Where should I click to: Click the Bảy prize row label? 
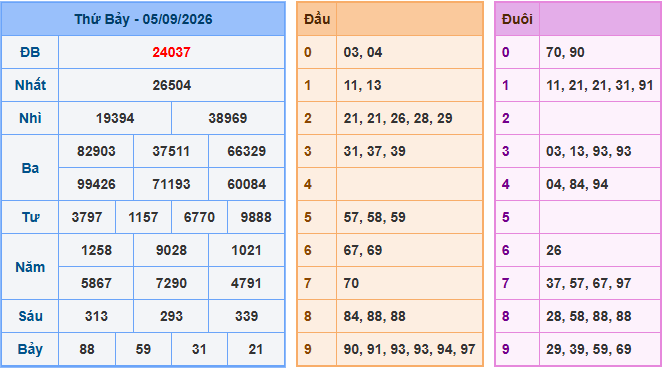coord(30,349)
